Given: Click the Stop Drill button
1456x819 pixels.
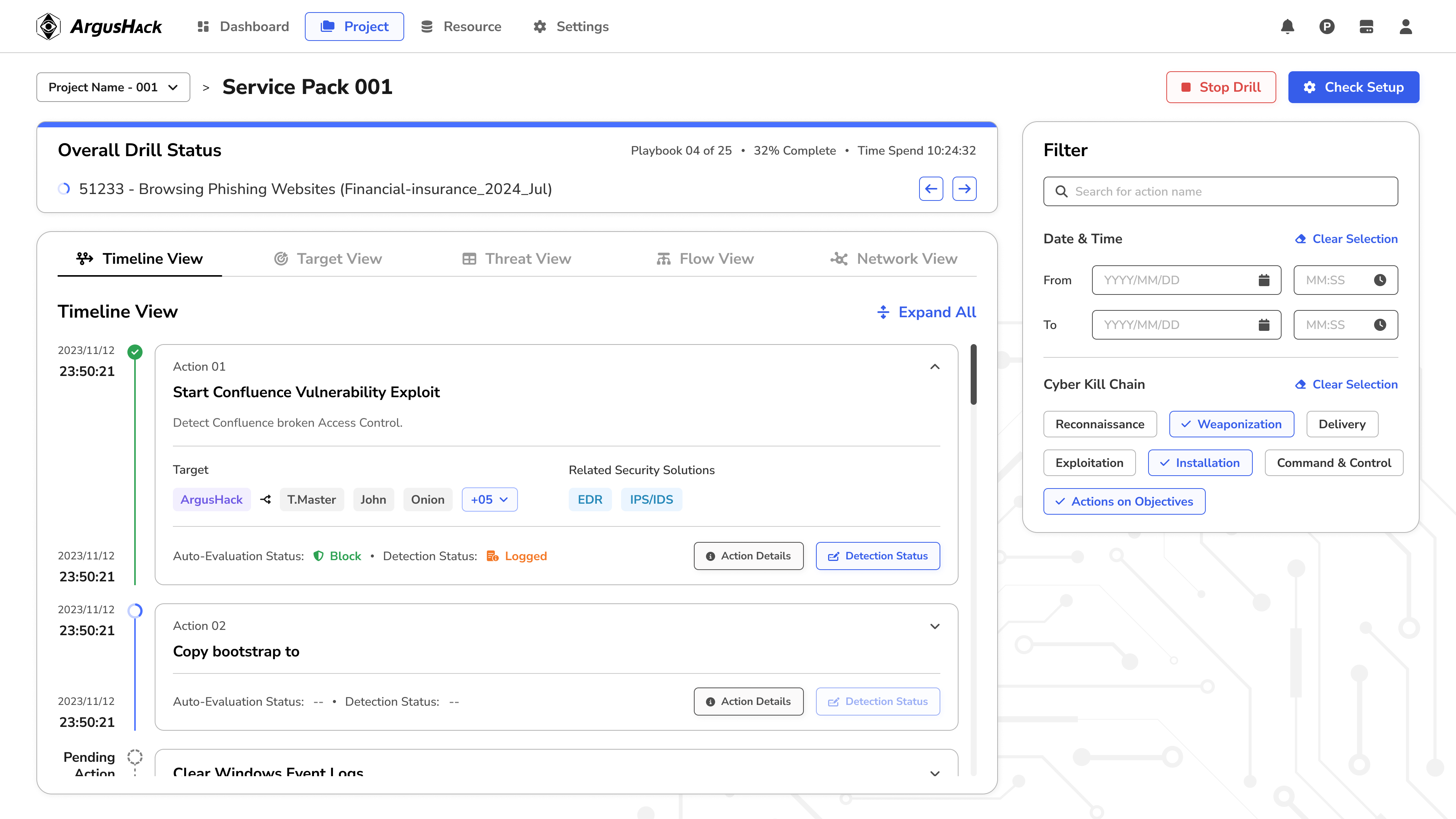Looking at the screenshot, I should click(1221, 87).
